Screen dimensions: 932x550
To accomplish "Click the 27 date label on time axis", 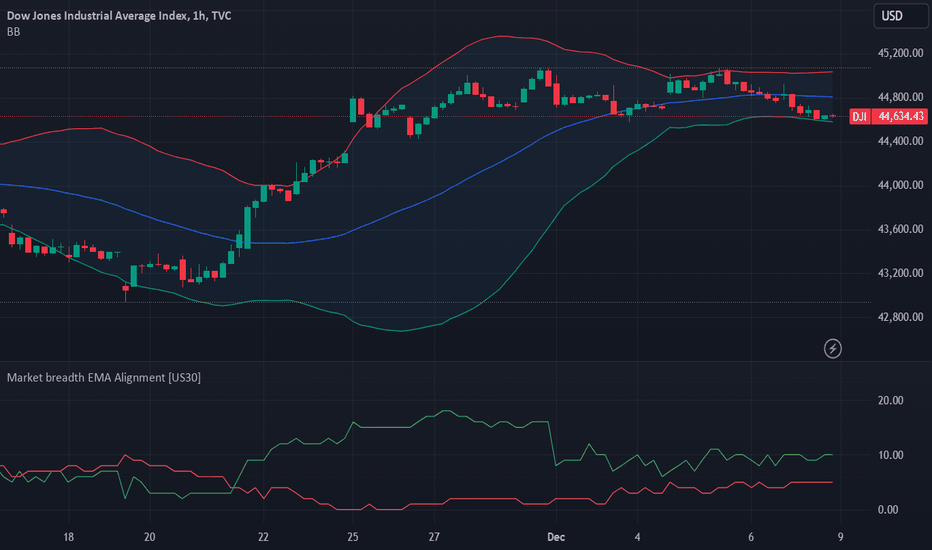I will (434, 537).
